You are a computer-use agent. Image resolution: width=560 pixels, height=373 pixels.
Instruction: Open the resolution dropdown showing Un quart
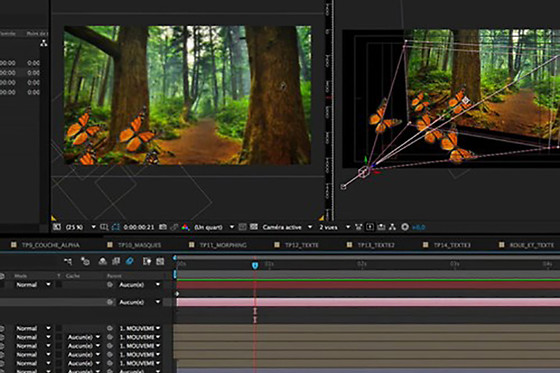(214, 227)
